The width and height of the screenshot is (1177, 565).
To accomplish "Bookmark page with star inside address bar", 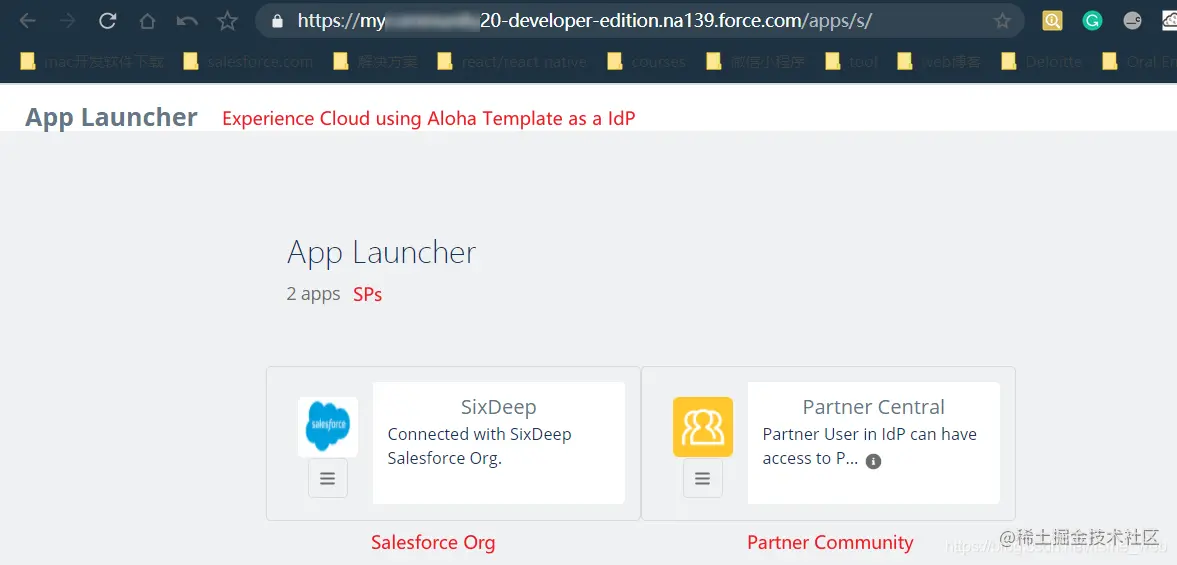I will pos(1002,21).
